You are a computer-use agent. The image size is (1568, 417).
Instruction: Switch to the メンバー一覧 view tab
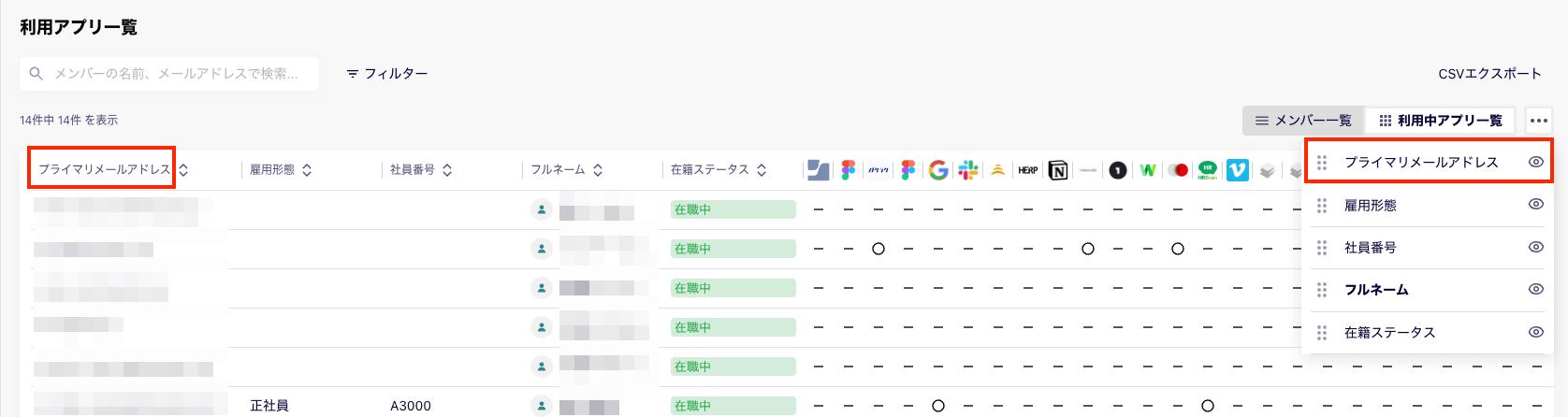[x=1303, y=121]
